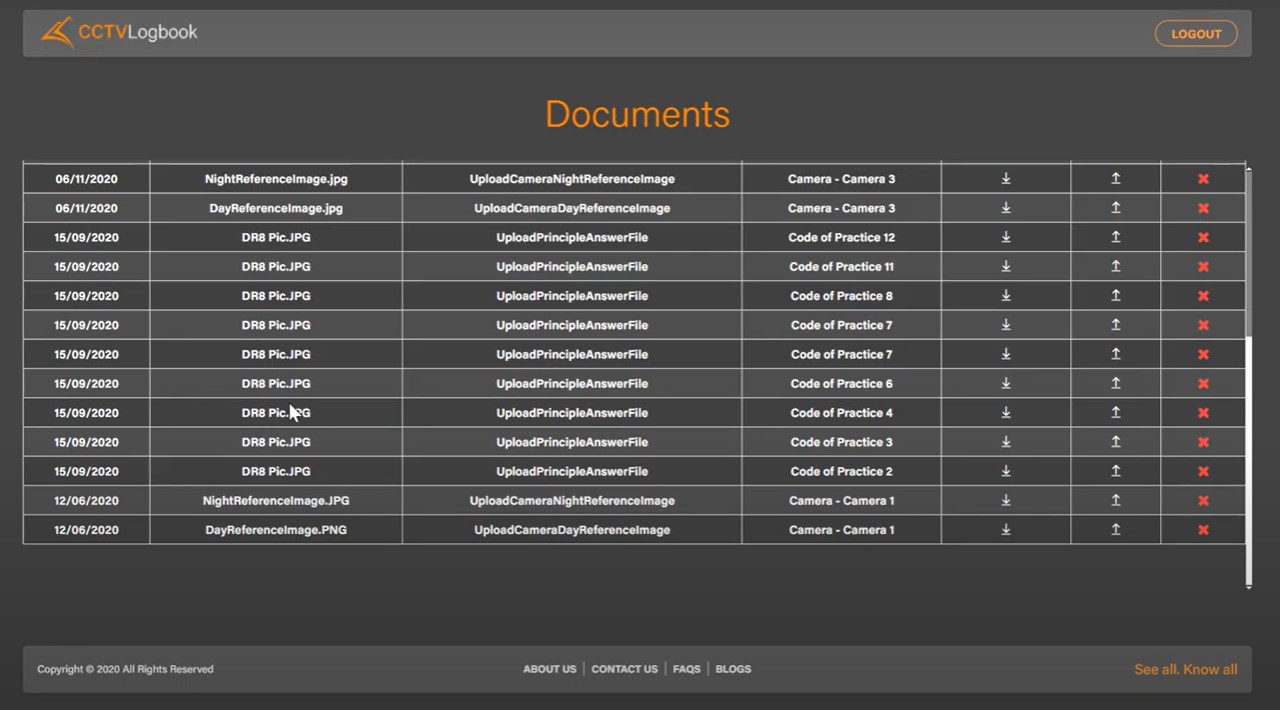Delete the Code of Practice 11 entry
Image resolution: width=1280 pixels, height=710 pixels.
tap(1203, 267)
